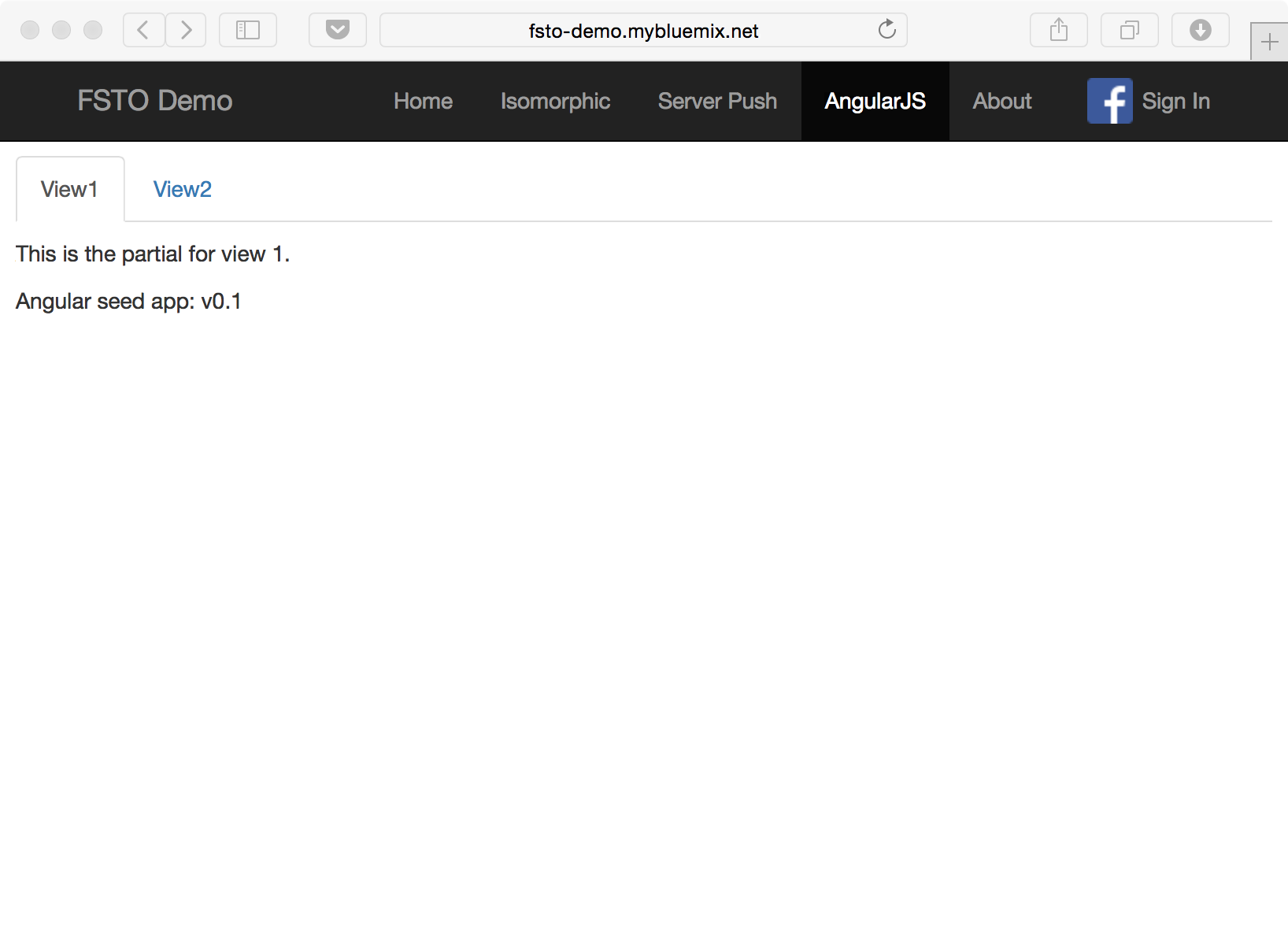
Task: Click the fsto-demo.mybluemix.net address bar
Action: [642, 31]
